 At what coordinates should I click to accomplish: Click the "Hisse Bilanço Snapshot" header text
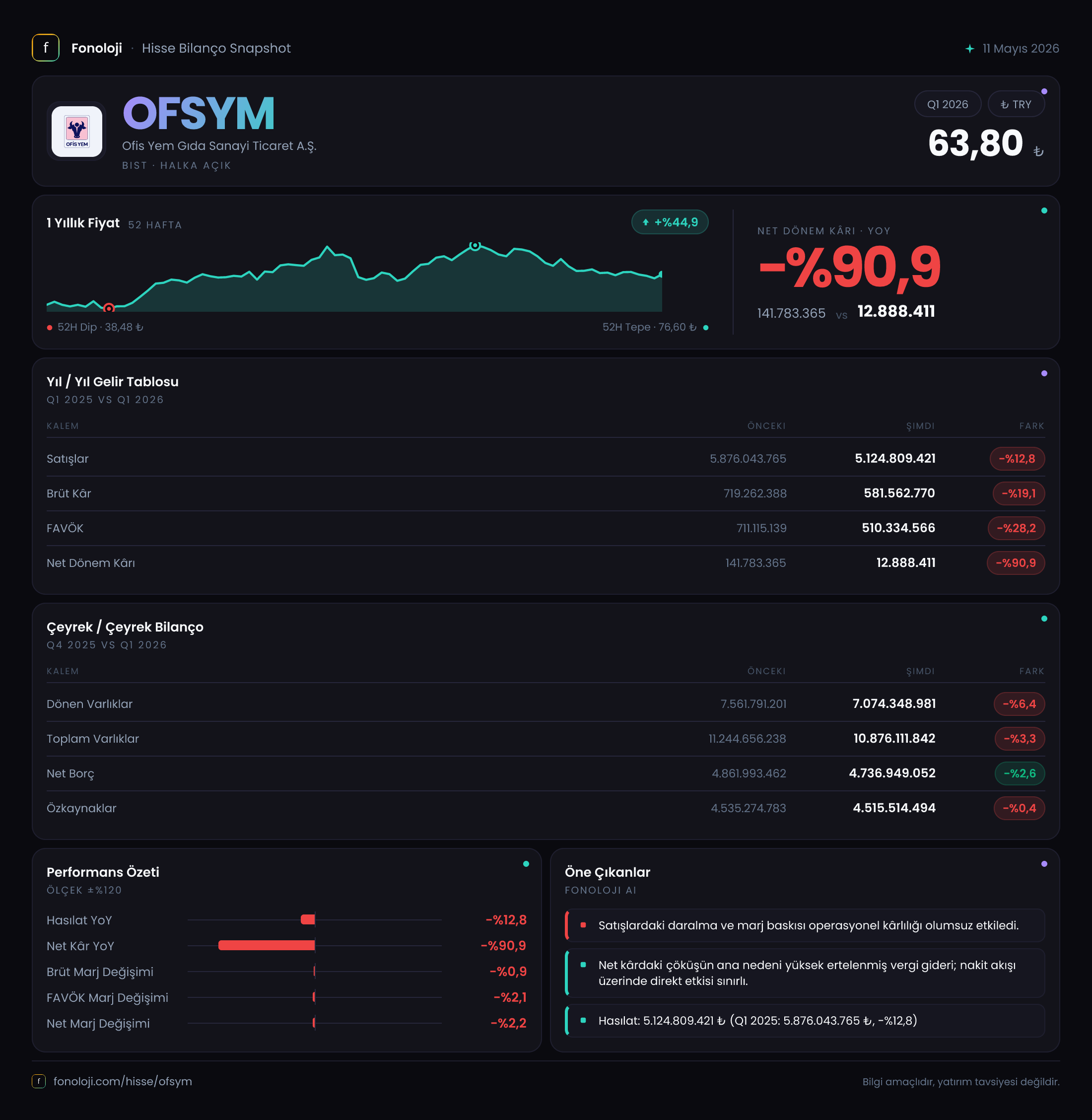tap(216, 48)
